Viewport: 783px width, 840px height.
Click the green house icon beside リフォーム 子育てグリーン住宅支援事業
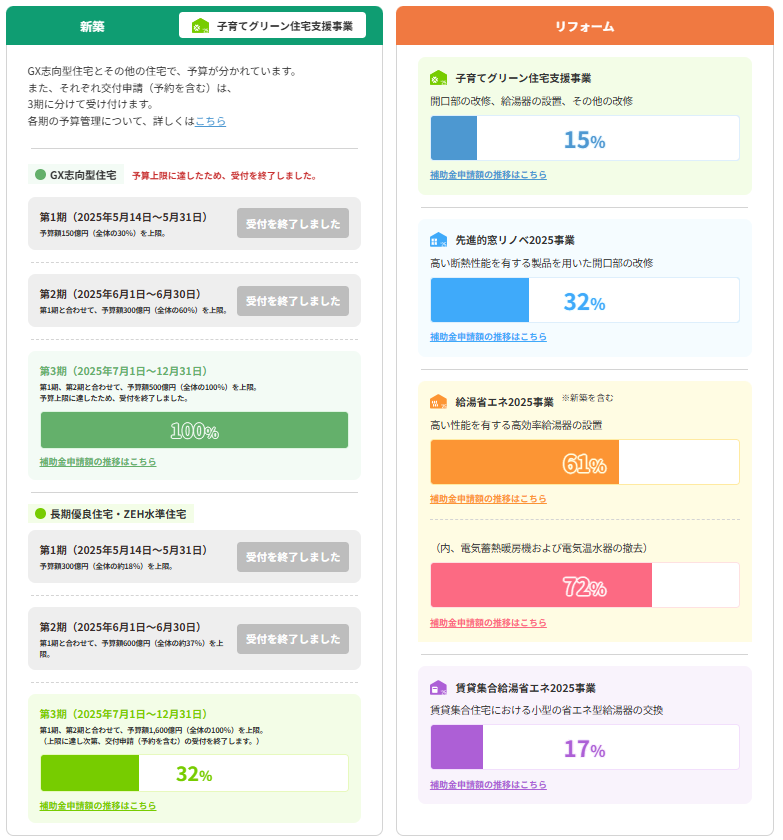pos(438,78)
